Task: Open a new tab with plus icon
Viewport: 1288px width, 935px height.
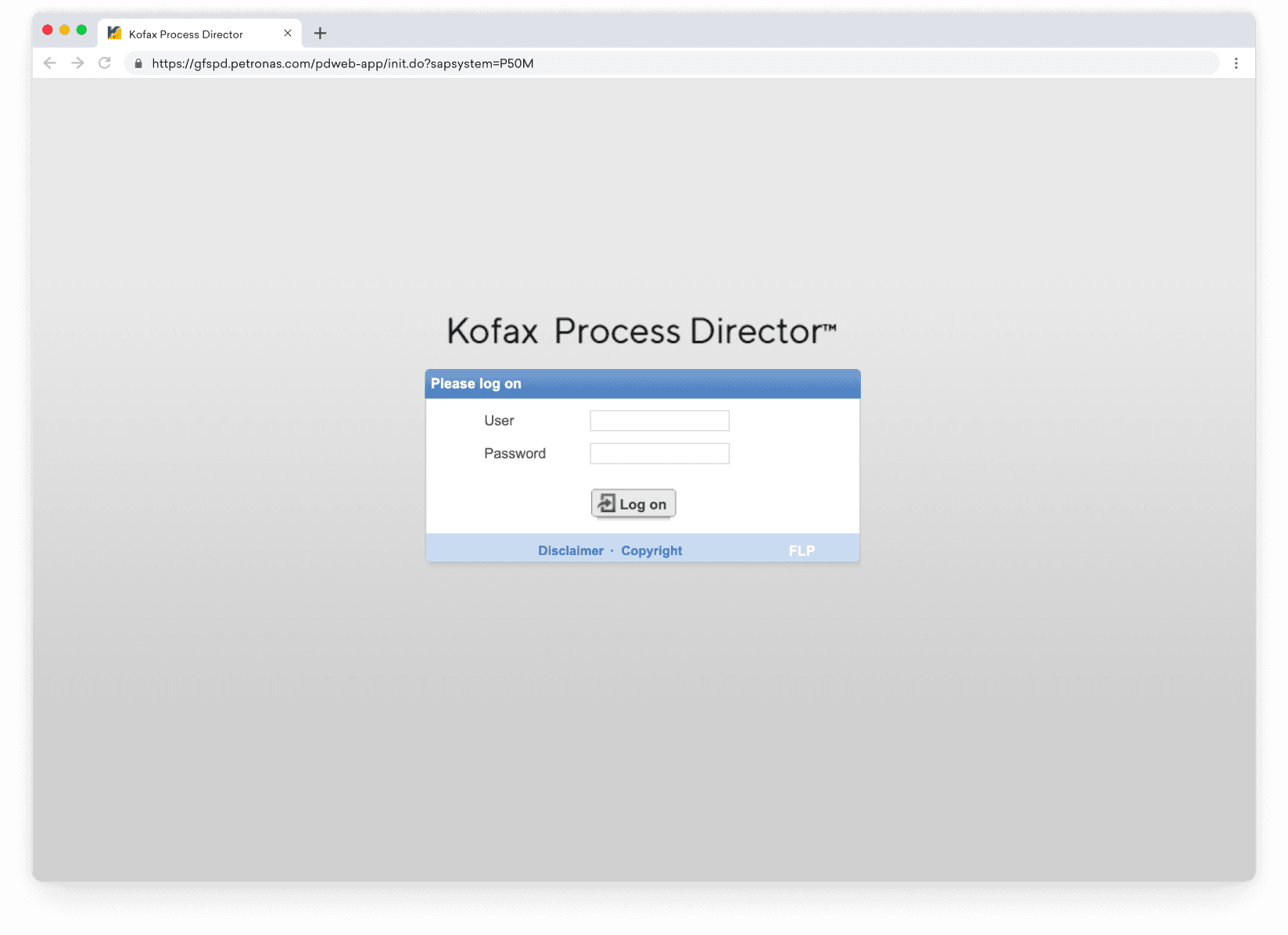Action: (320, 34)
